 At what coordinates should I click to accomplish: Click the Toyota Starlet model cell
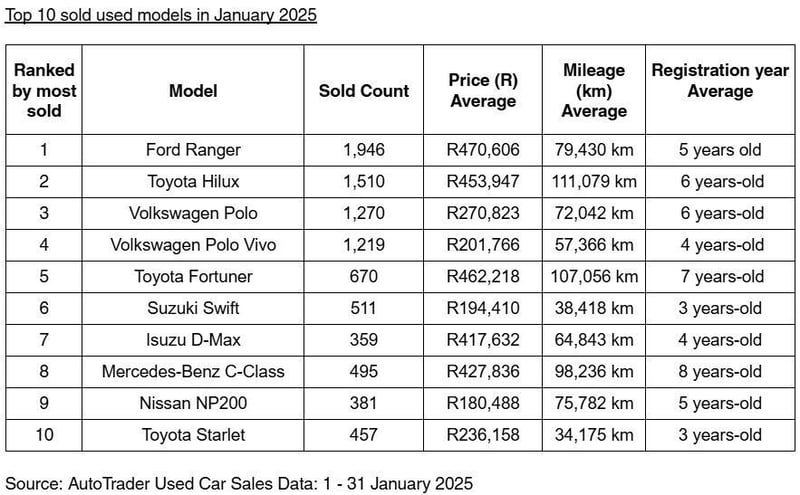coord(193,435)
